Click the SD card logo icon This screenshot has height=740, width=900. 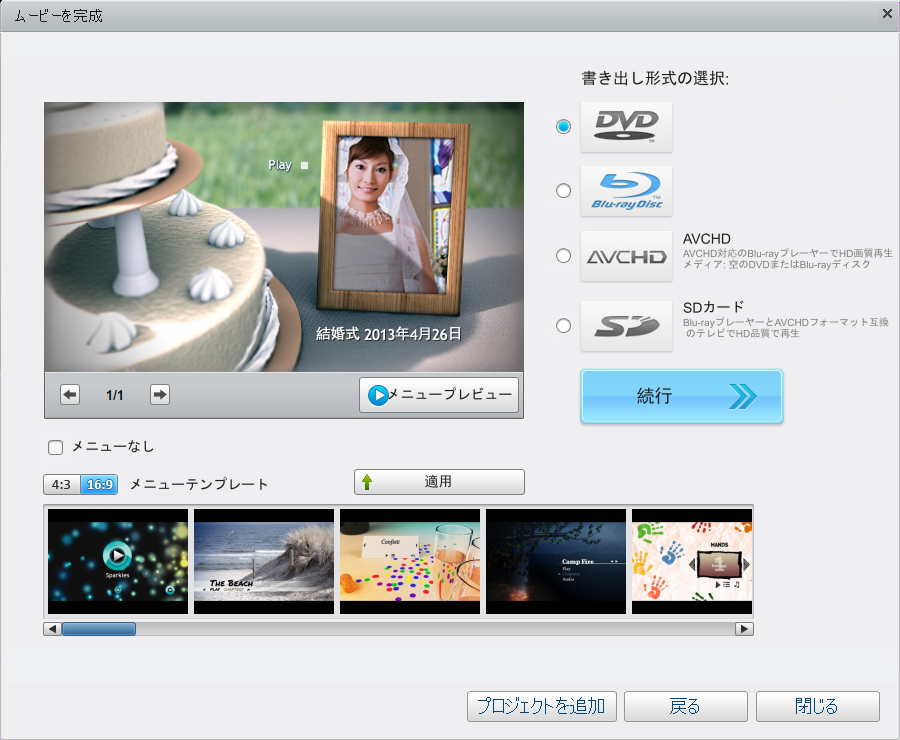[626, 325]
